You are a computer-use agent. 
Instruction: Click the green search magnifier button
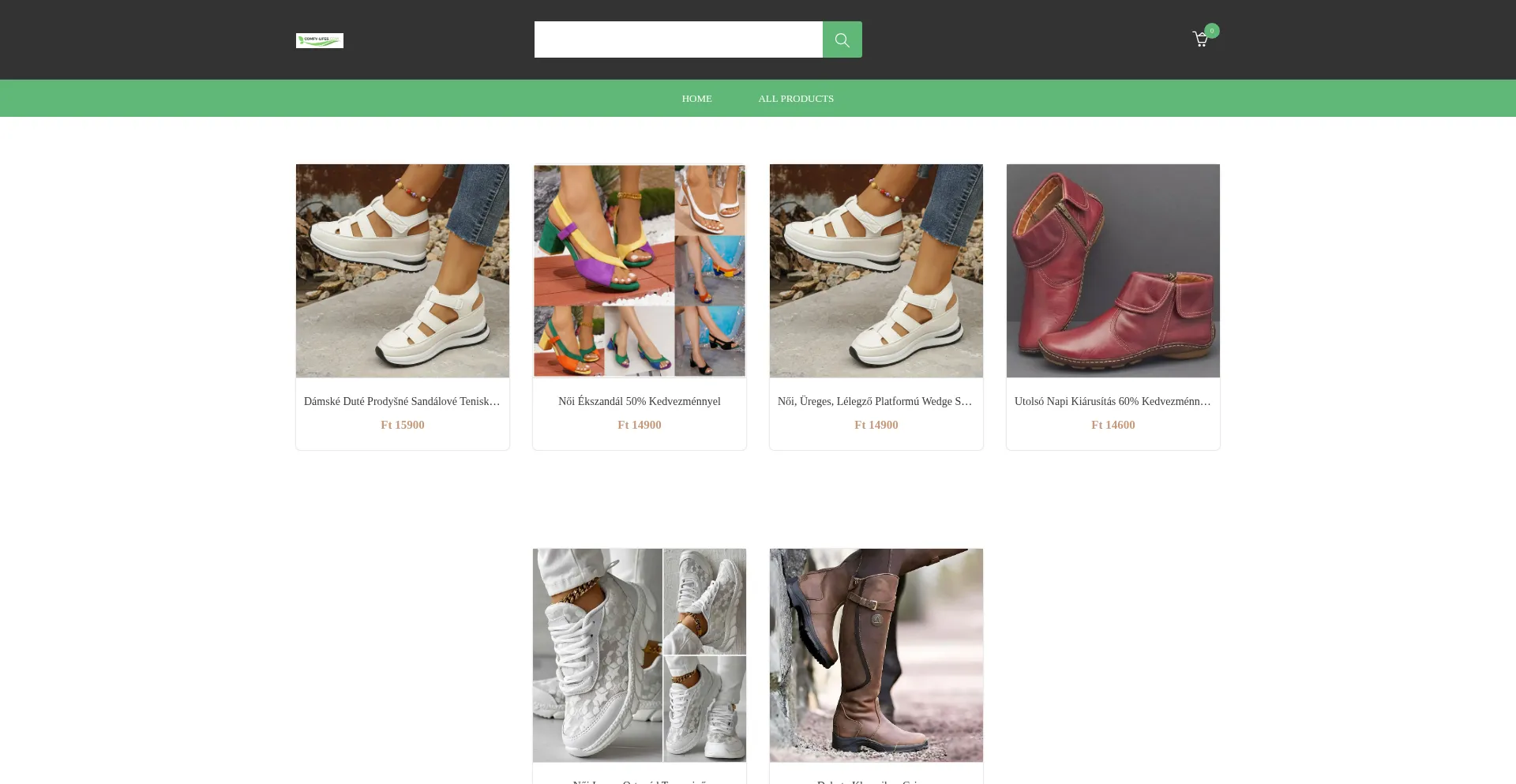[842, 39]
